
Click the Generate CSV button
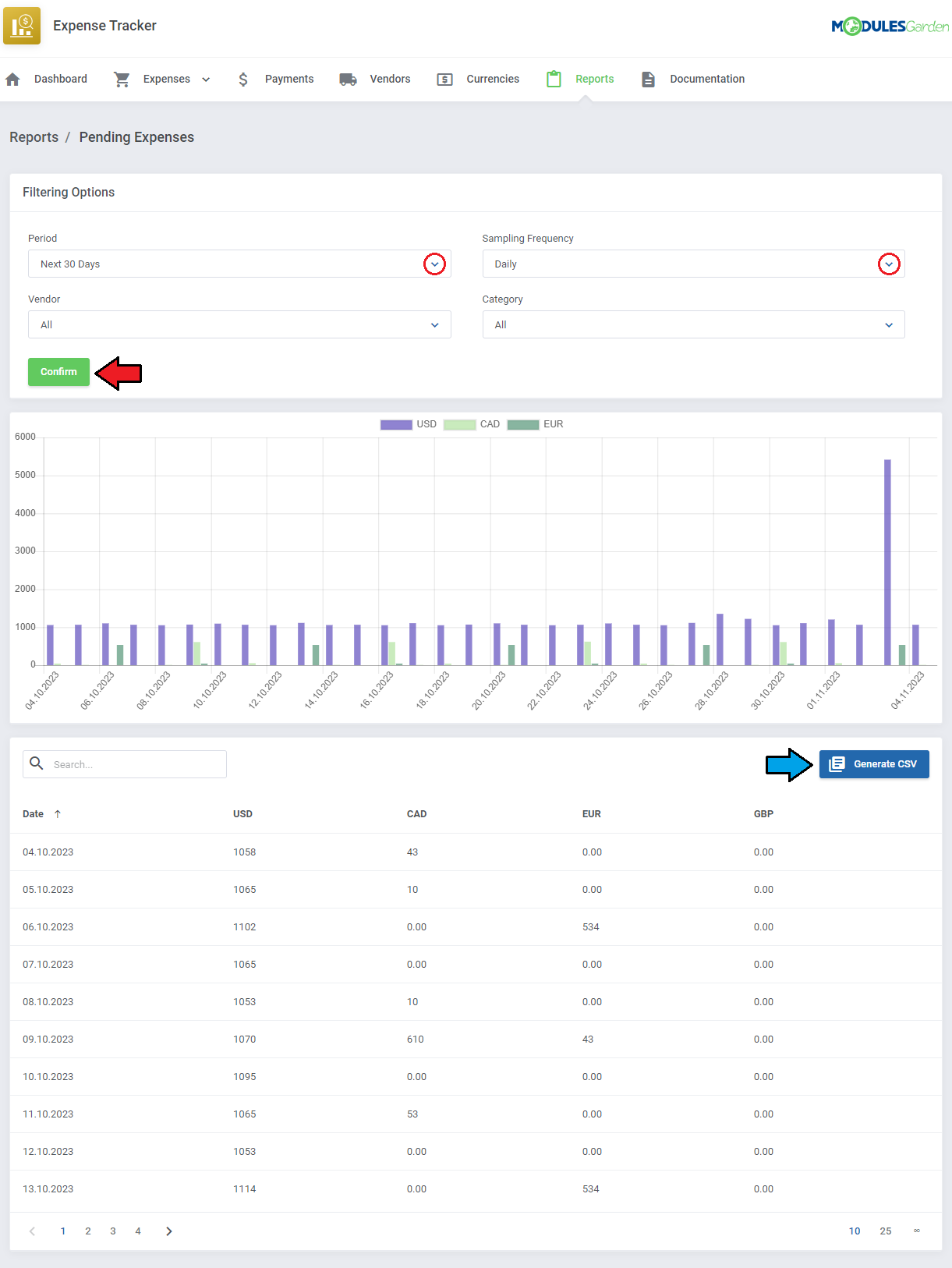874,764
